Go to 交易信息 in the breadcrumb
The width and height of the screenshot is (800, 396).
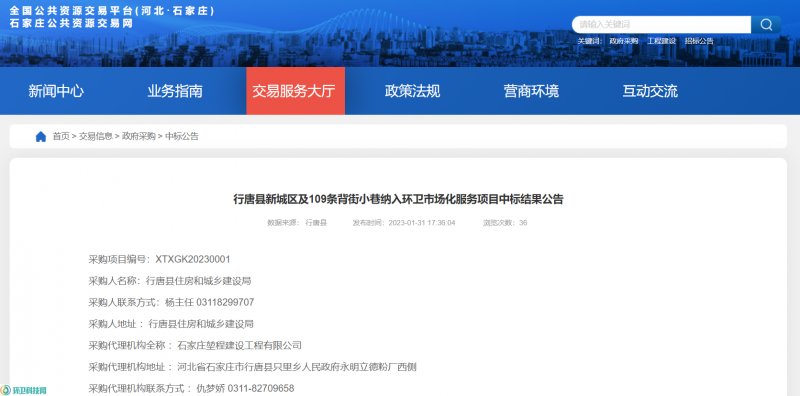tap(95, 136)
